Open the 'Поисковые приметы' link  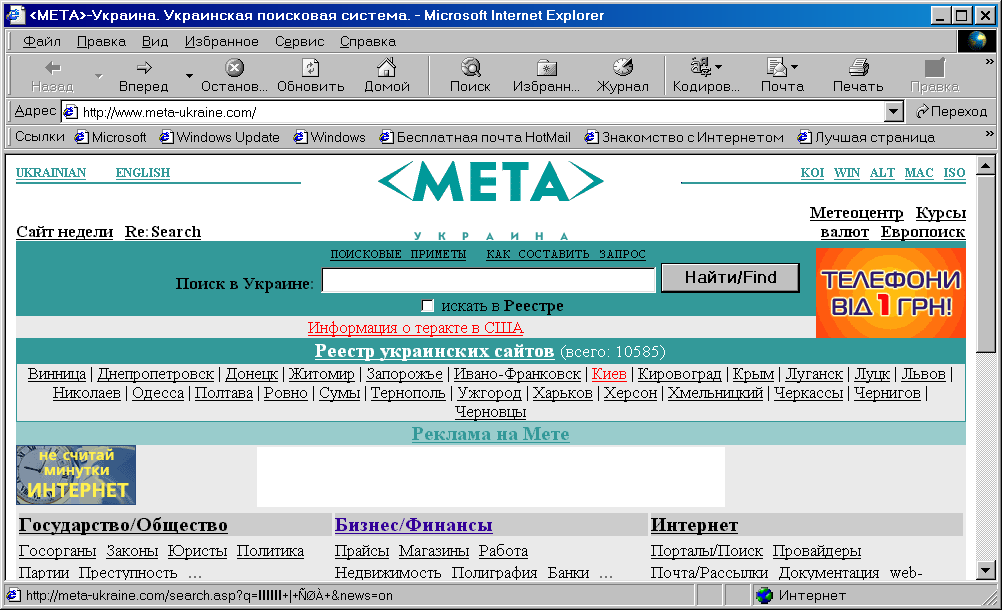[398, 254]
